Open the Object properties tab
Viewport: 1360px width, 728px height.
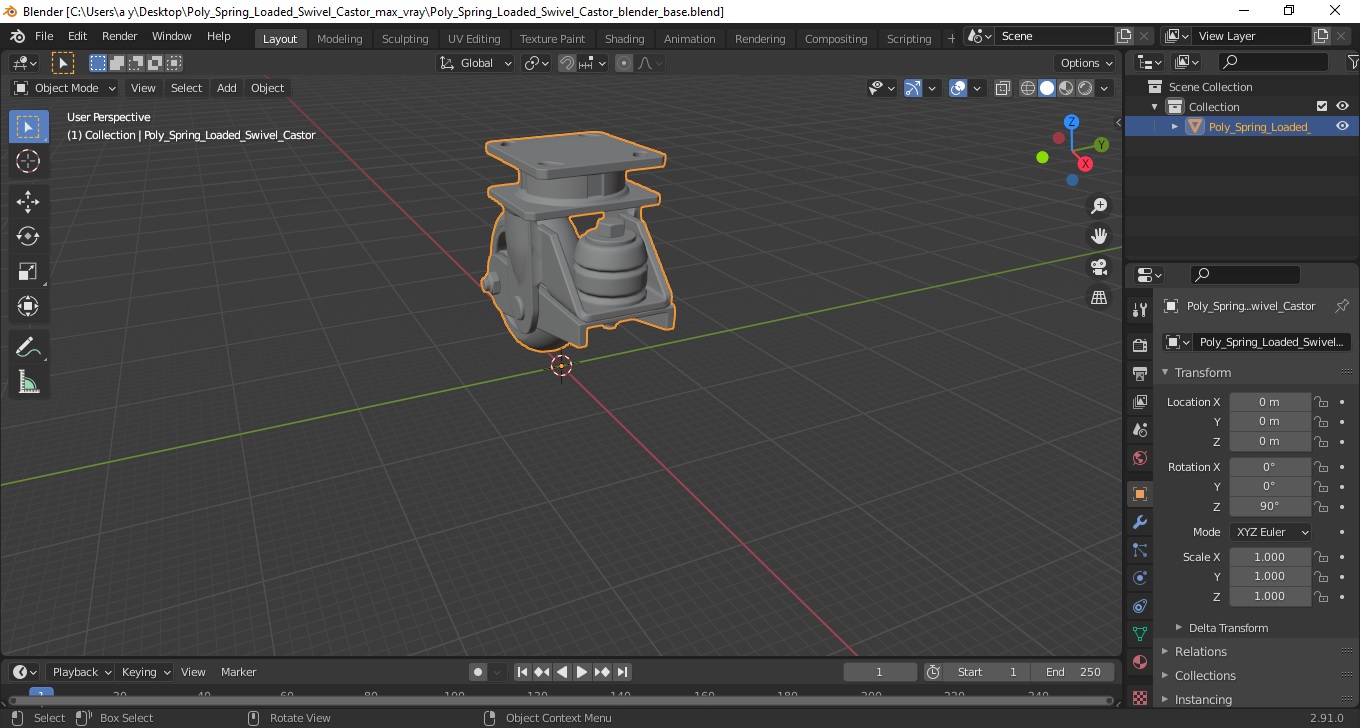[1140, 494]
